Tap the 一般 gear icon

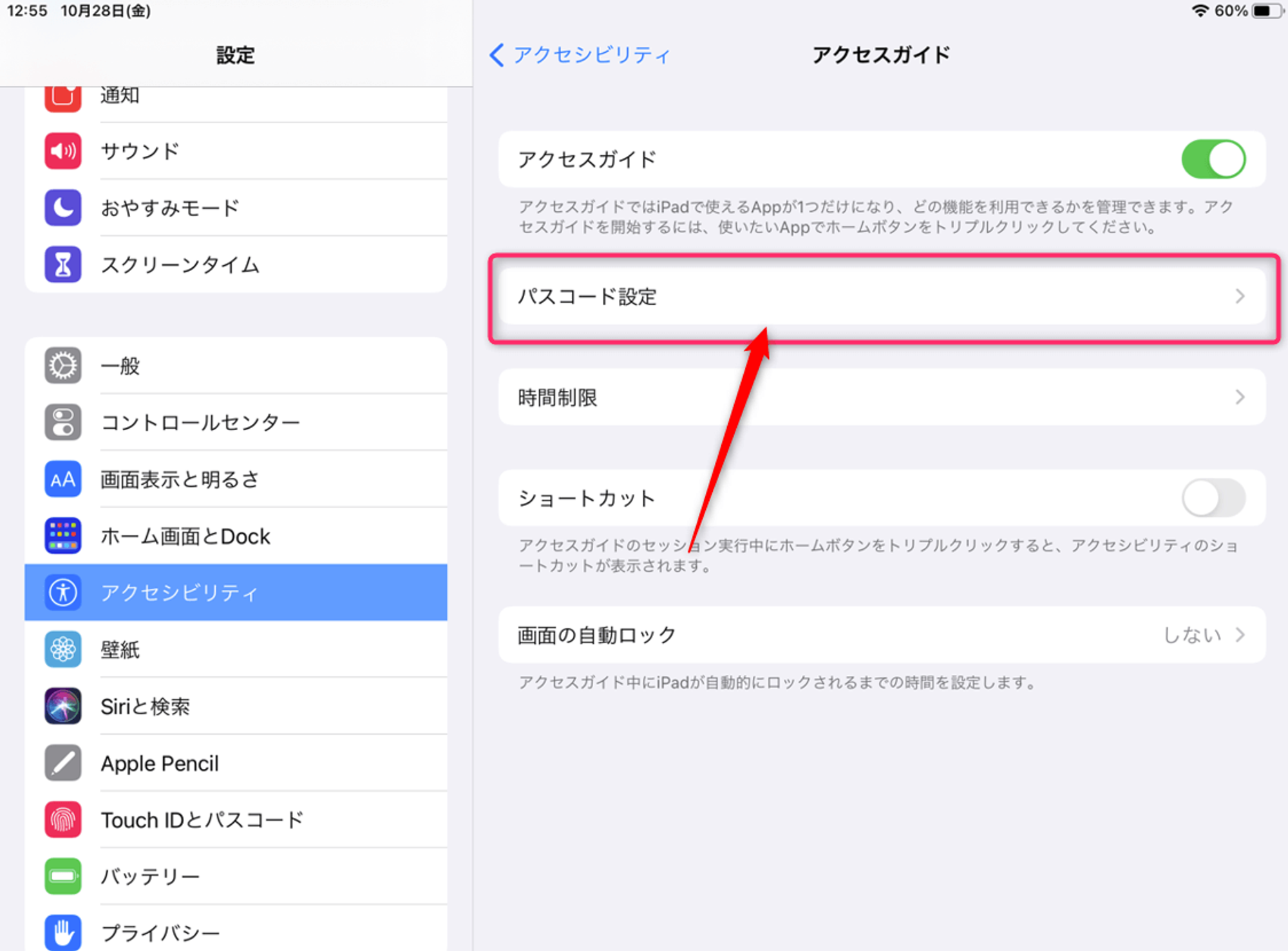tap(62, 365)
